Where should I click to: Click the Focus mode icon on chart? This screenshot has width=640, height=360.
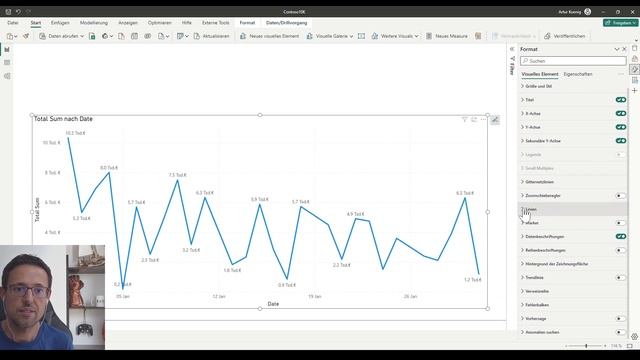[x=474, y=120]
